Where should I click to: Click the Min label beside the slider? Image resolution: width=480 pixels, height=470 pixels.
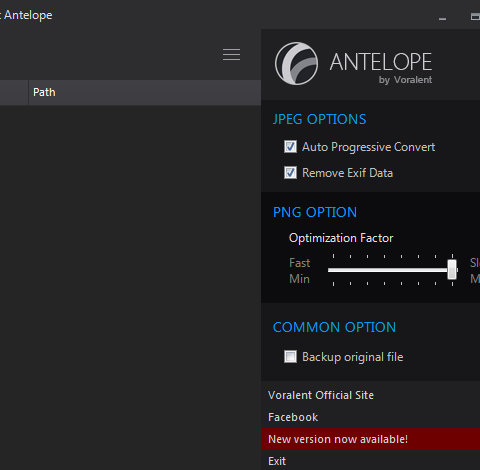(299, 279)
